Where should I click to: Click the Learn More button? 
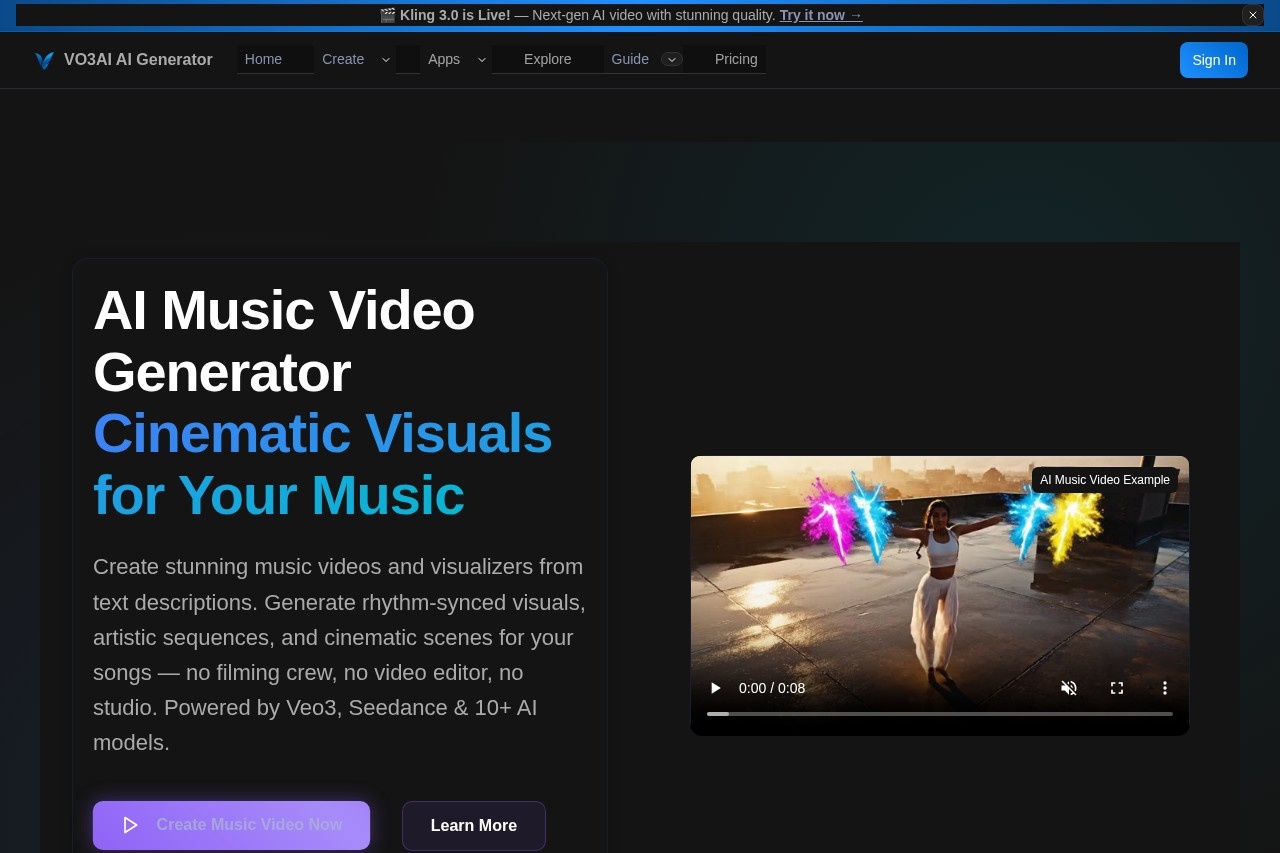click(x=473, y=825)
